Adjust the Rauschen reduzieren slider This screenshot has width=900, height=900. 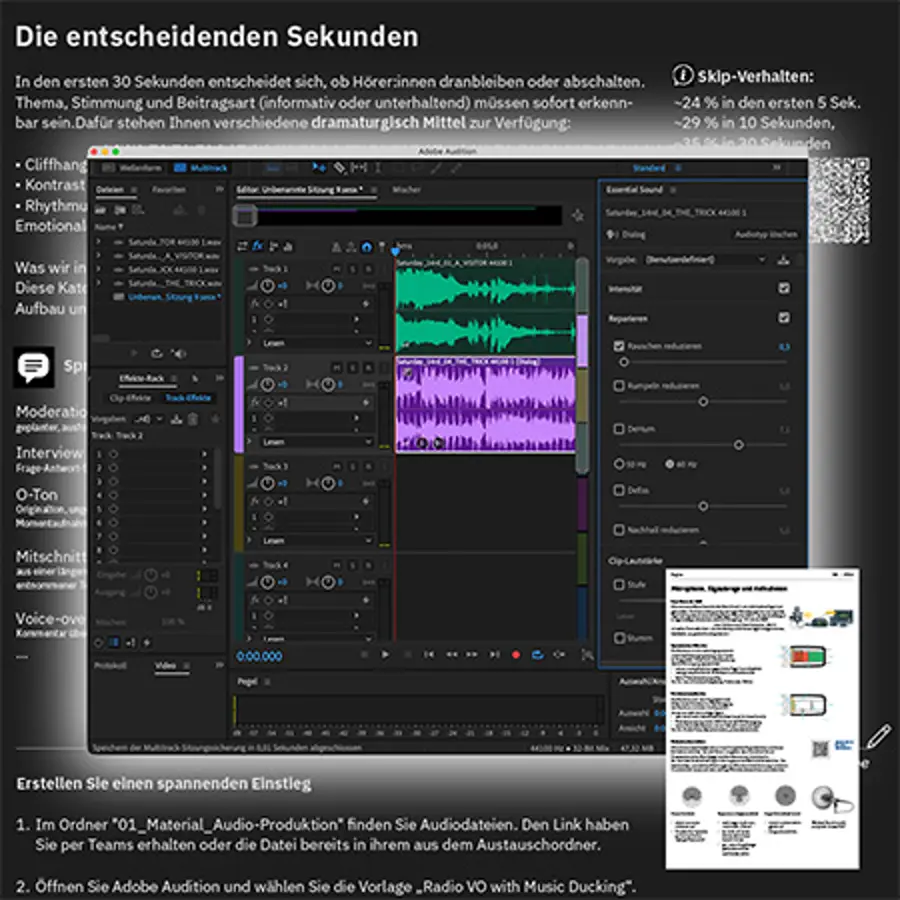tap(624, 362)
